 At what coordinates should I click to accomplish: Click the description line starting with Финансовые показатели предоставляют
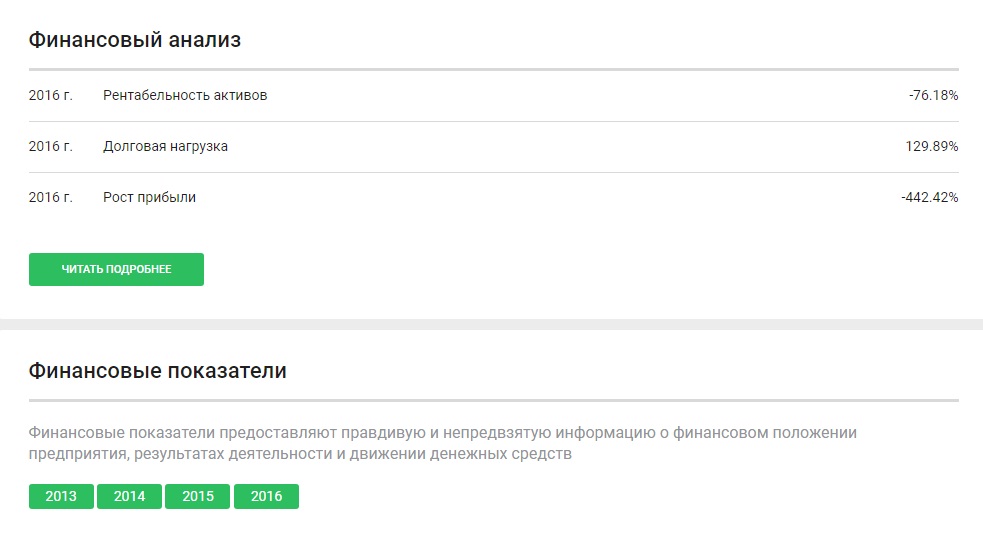point(443,433)
